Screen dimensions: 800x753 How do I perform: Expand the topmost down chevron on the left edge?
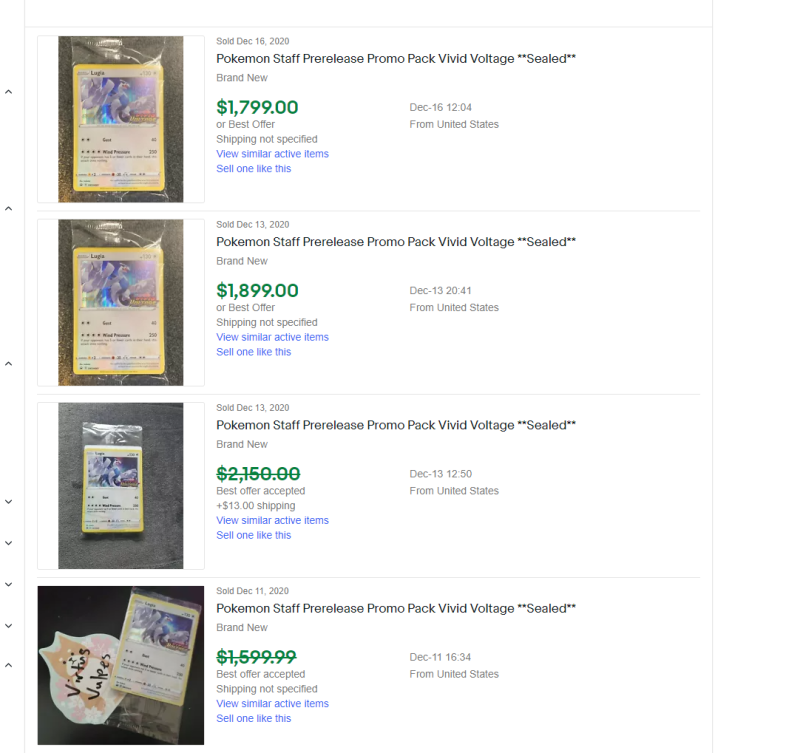[9, 501]
